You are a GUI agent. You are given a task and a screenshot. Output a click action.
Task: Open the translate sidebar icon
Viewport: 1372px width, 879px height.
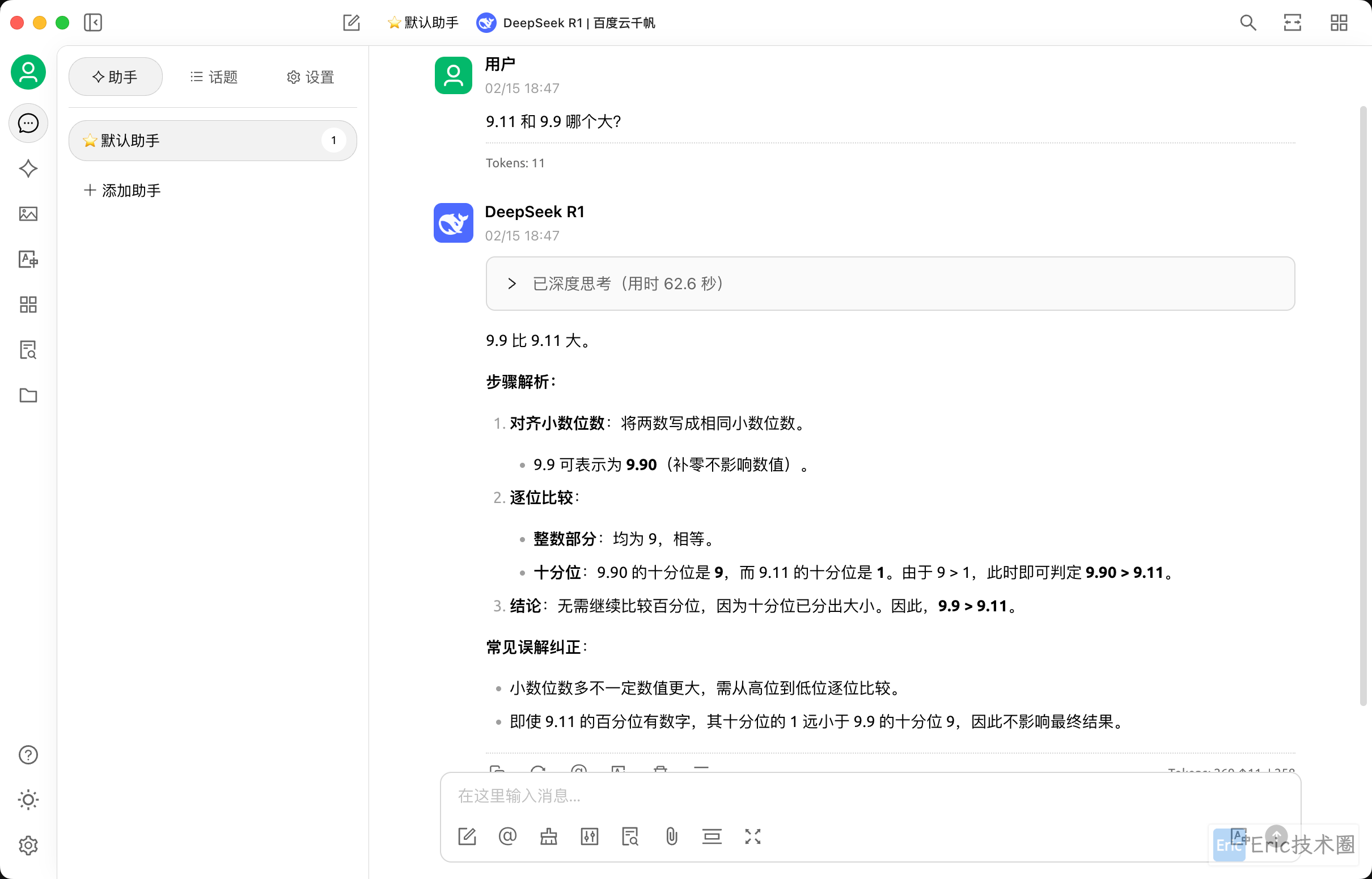click(28, 259)
